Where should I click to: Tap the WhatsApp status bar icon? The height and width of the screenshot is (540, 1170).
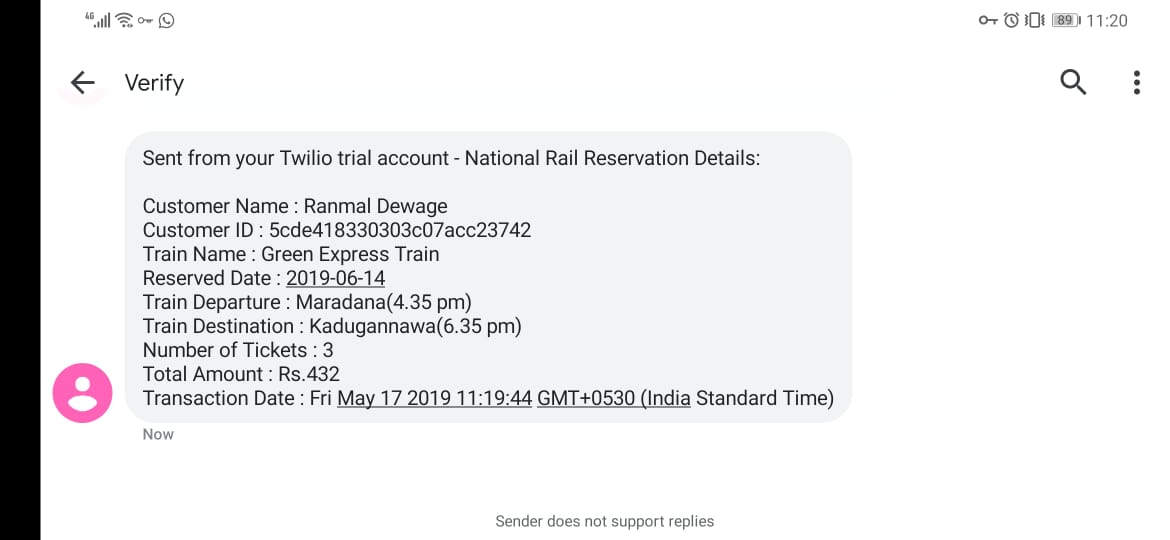(x=166, y=20)
